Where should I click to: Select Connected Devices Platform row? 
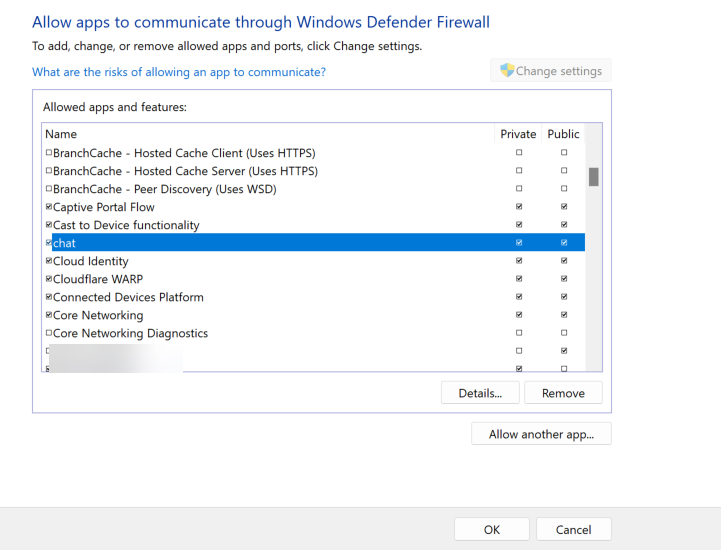pos(315,297)
